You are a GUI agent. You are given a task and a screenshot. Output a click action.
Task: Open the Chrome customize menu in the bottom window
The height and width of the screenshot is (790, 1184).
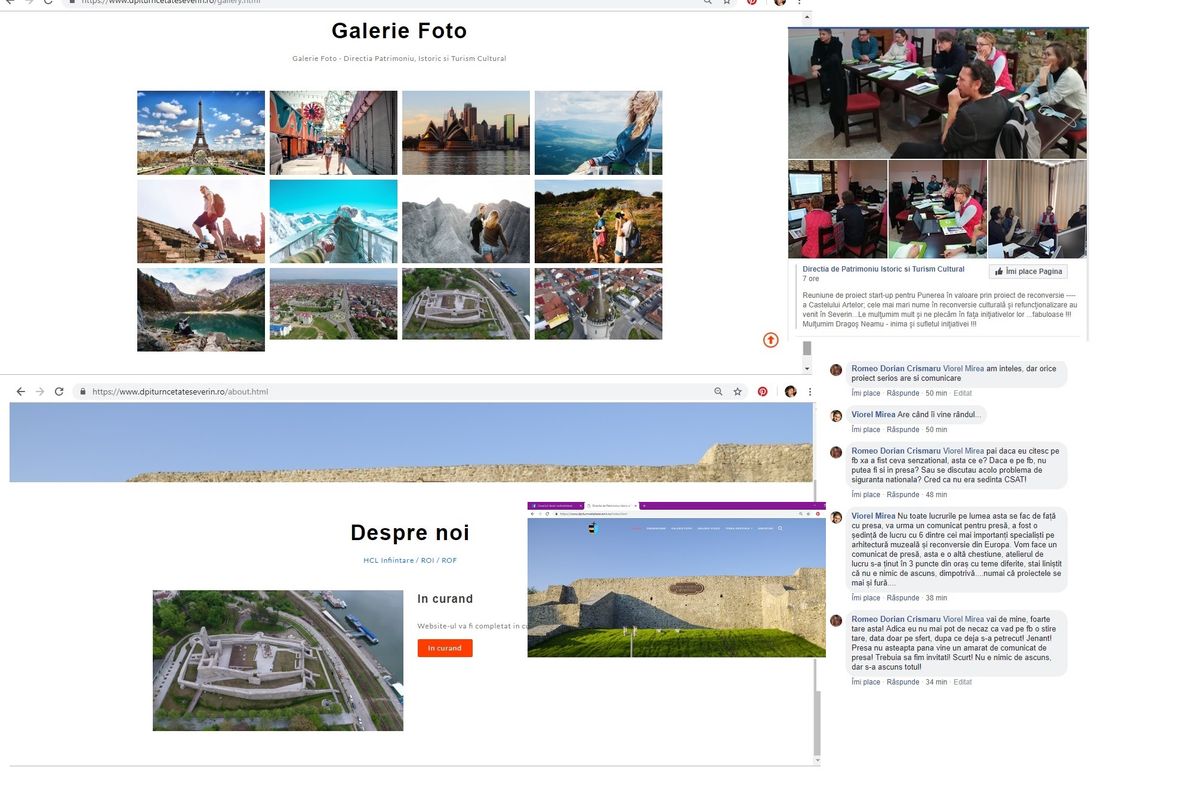coord(810,391)
